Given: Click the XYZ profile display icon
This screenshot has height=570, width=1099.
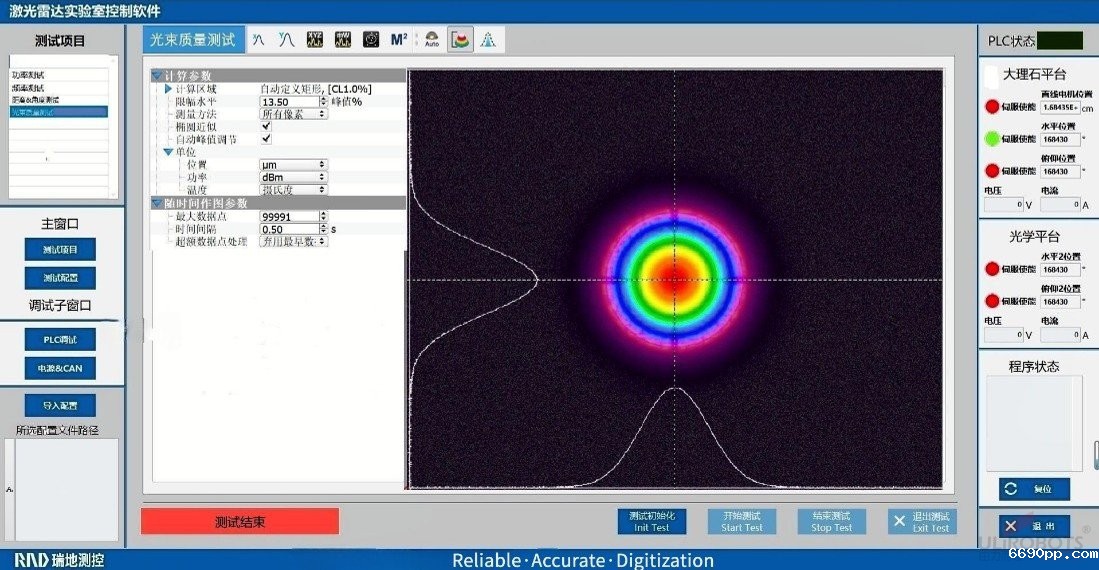Looking at the screenshot, I should (315, 40).
